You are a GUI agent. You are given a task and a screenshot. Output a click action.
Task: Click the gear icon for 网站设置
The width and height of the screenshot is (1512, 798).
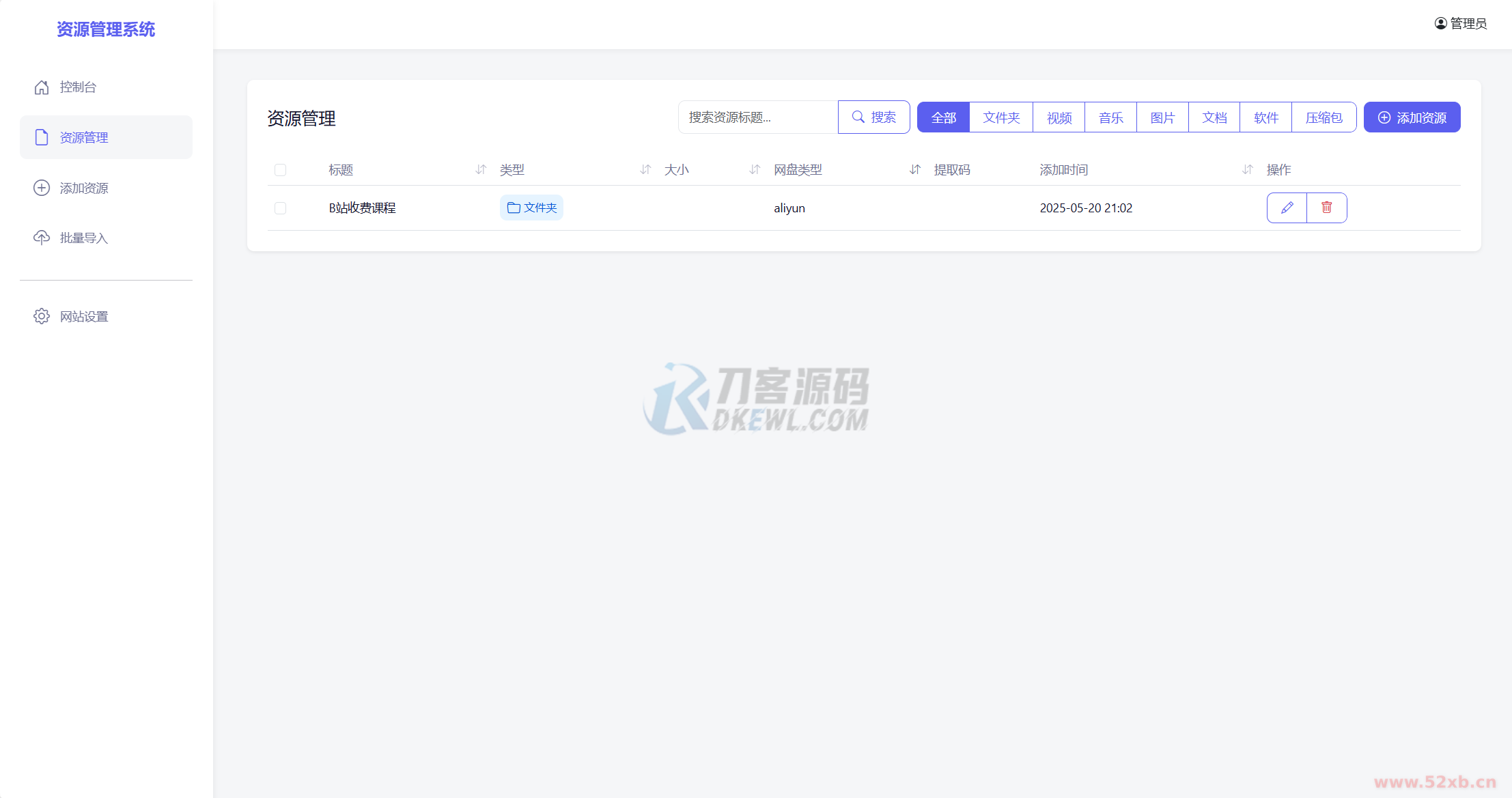click(x=42, y=316)
